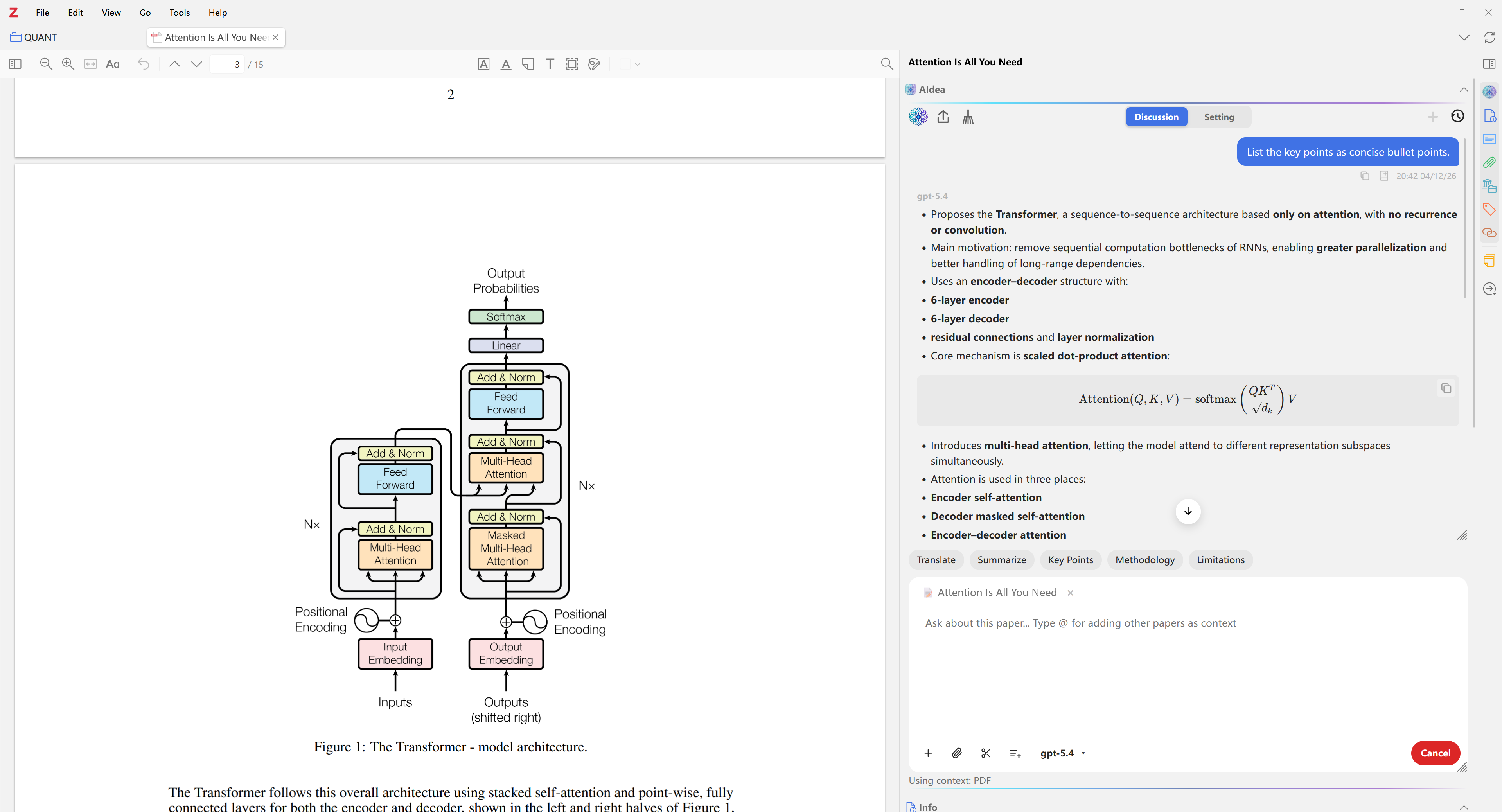The height and width of the screenshot is (812, 1502).
Task: Zoom out of the PDF
Action: tap(46, 64)
